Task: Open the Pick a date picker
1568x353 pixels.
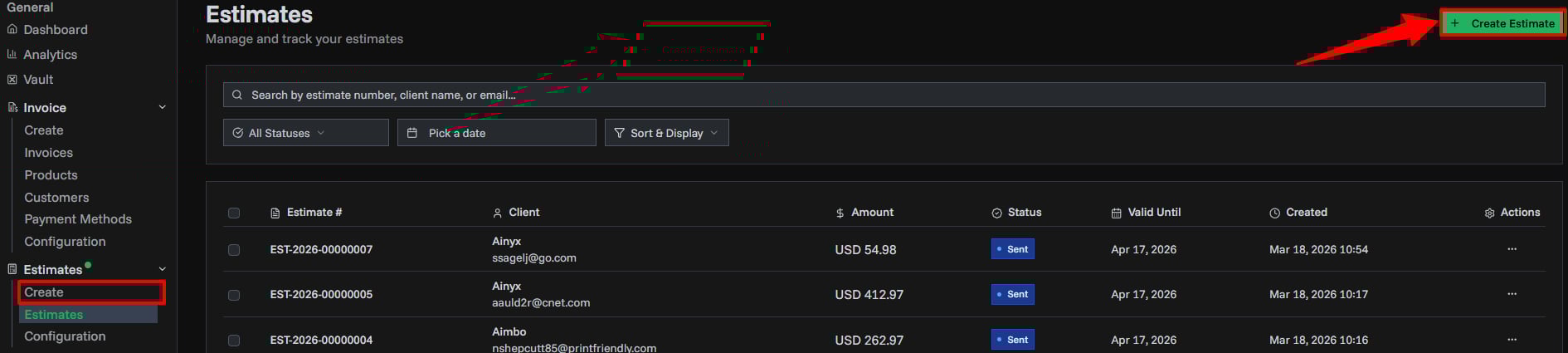Action: coord(497,133)
